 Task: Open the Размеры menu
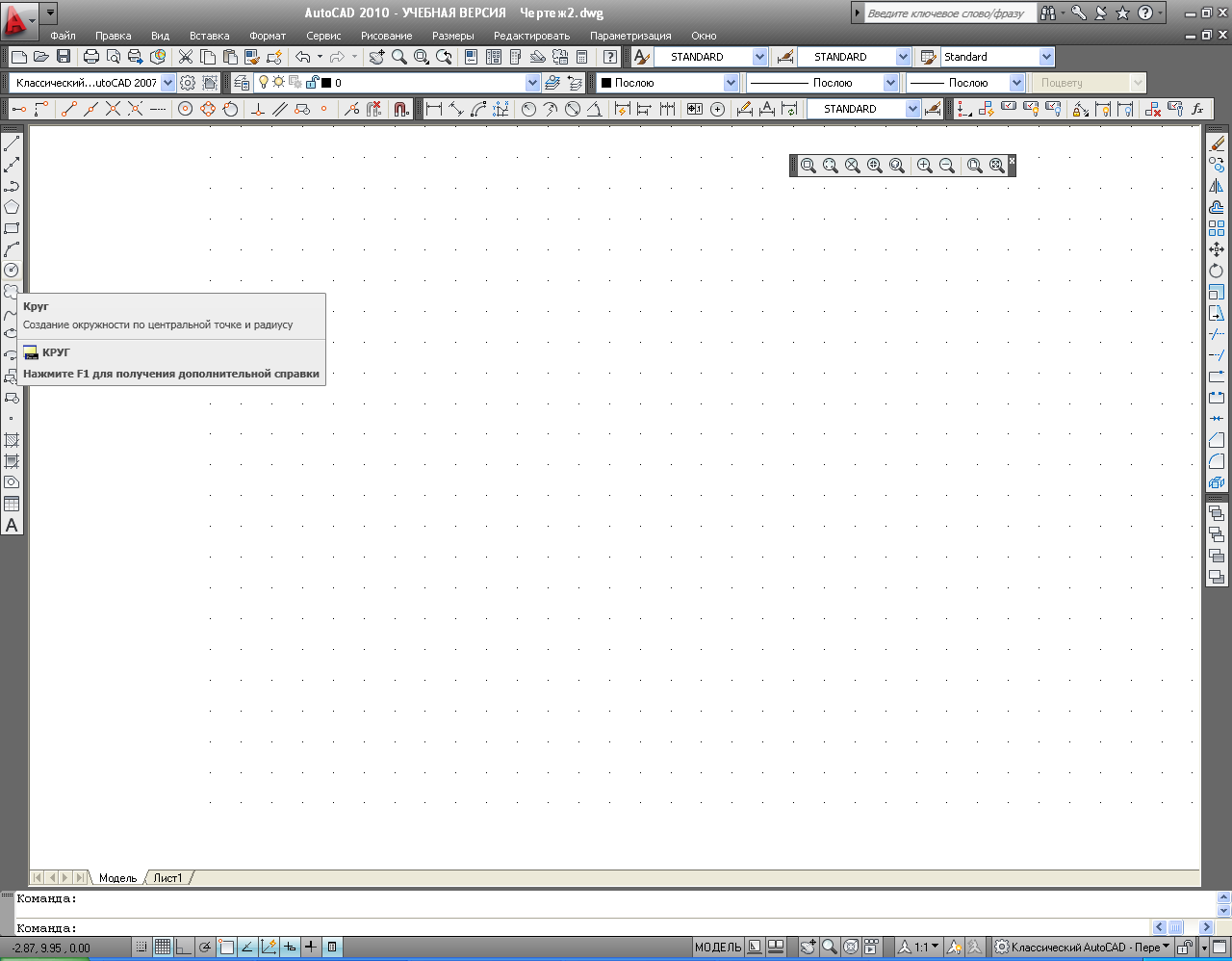452,36
